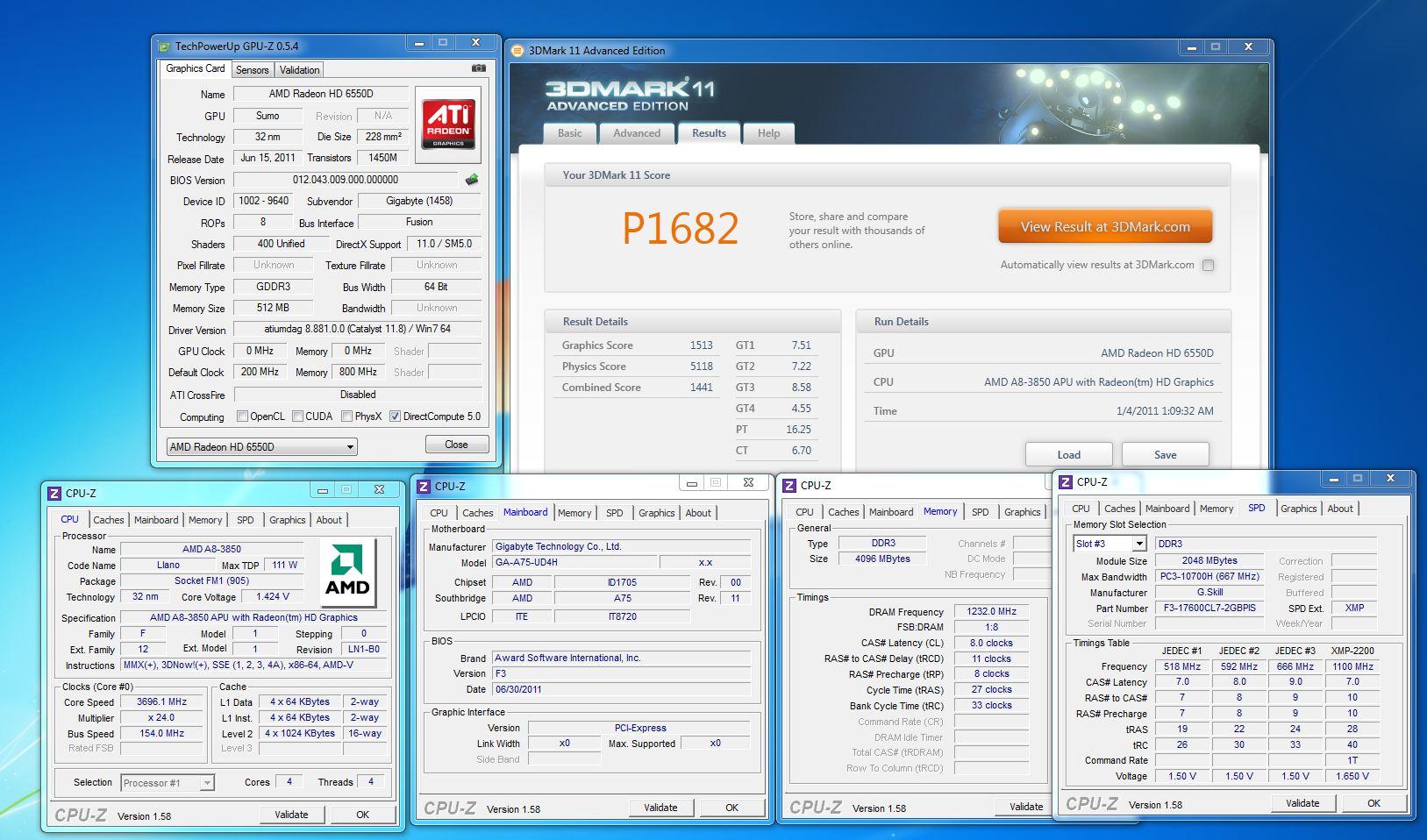Select the Results tab in 3DMark 11
This screenshot has width=1427, height=840.
point(709,133)
